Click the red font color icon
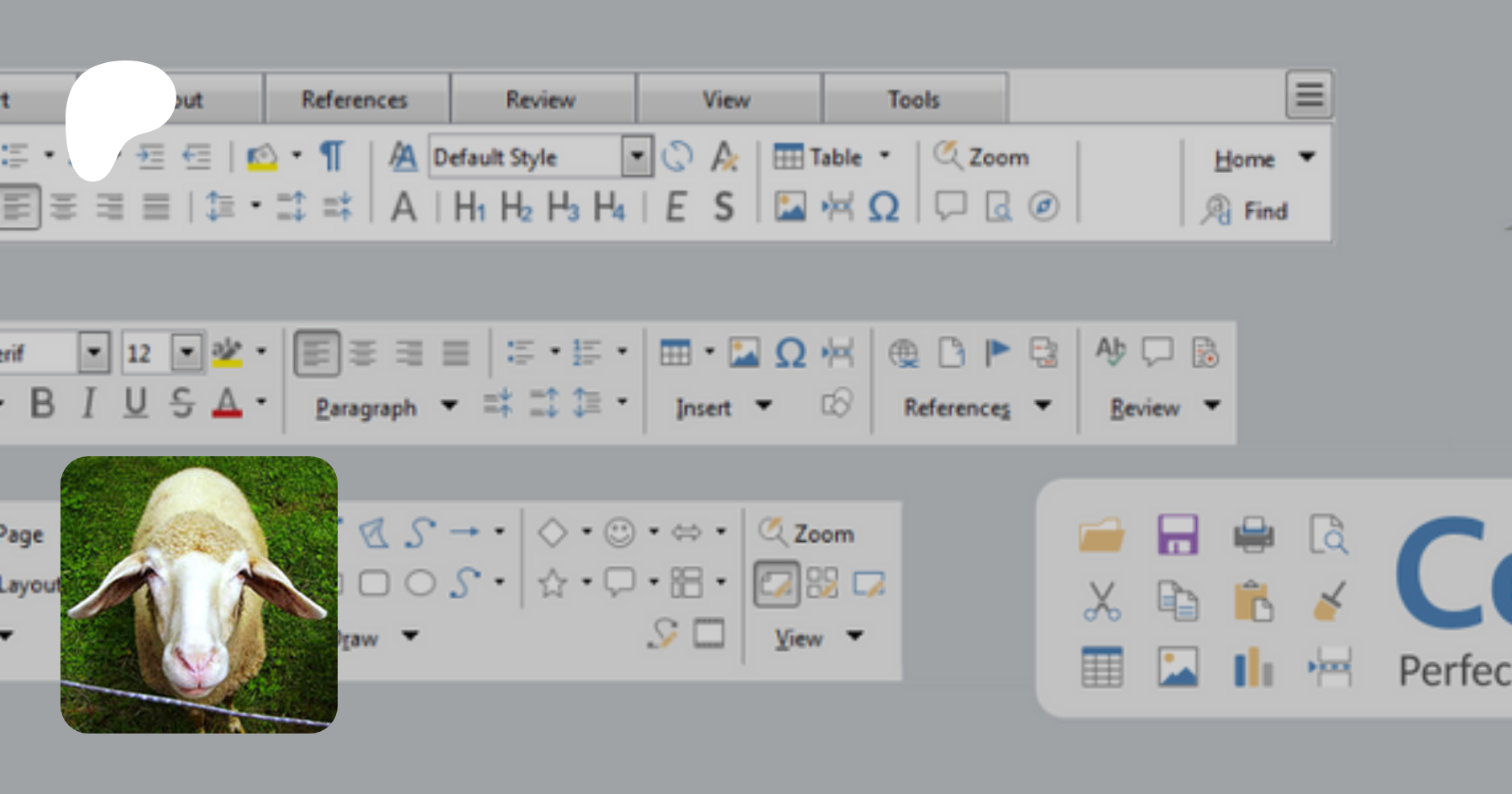Viewport: 1512px width, 794px height. (227, 403)
